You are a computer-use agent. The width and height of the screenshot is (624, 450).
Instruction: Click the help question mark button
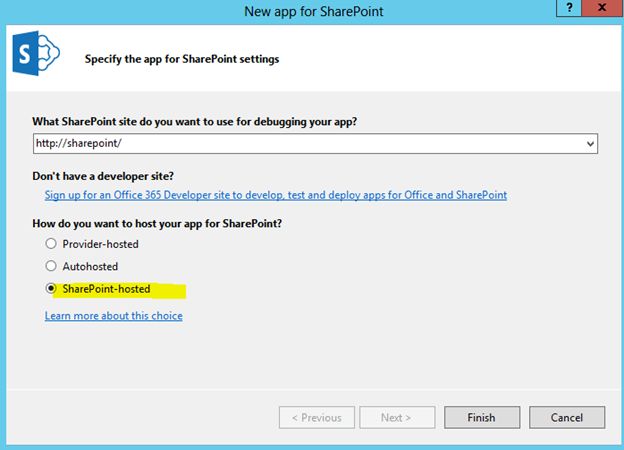(569, 8)
